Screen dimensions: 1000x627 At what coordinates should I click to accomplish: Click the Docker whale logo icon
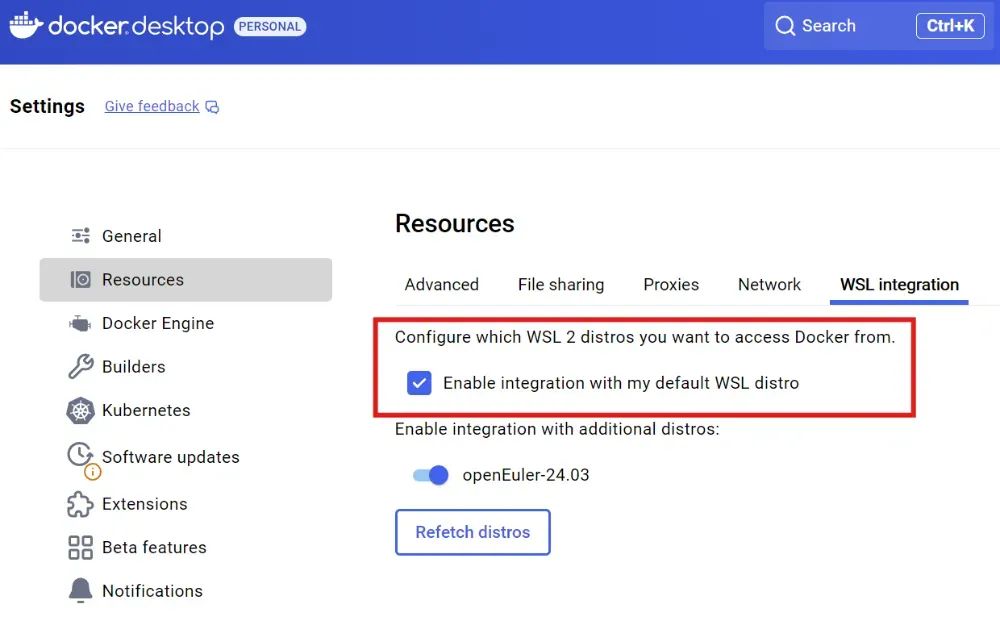26,25
